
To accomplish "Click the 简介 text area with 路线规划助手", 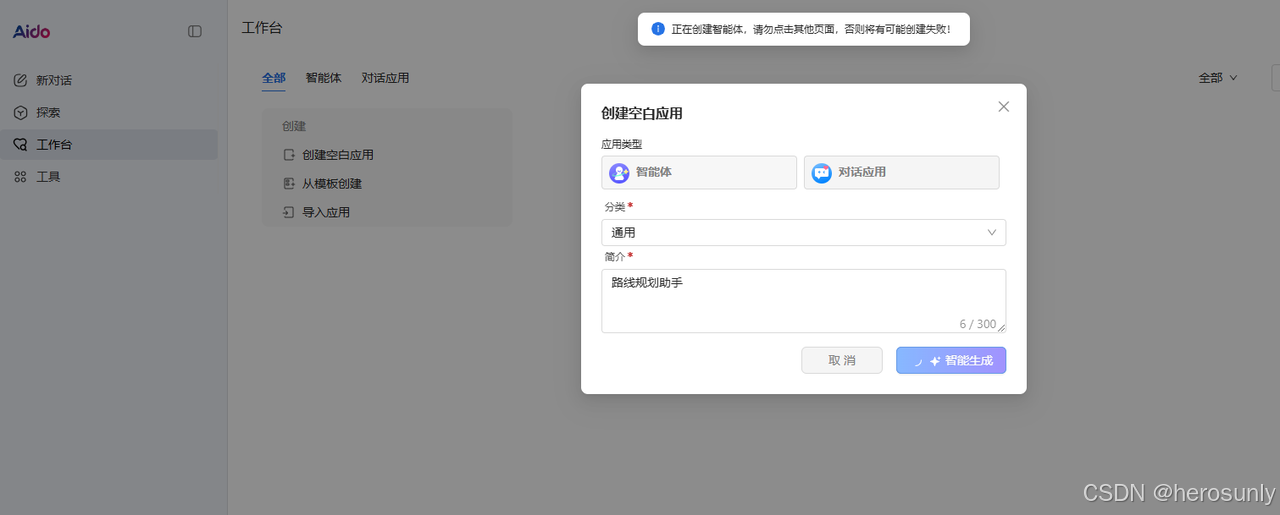I will click(x=803, y=301).
